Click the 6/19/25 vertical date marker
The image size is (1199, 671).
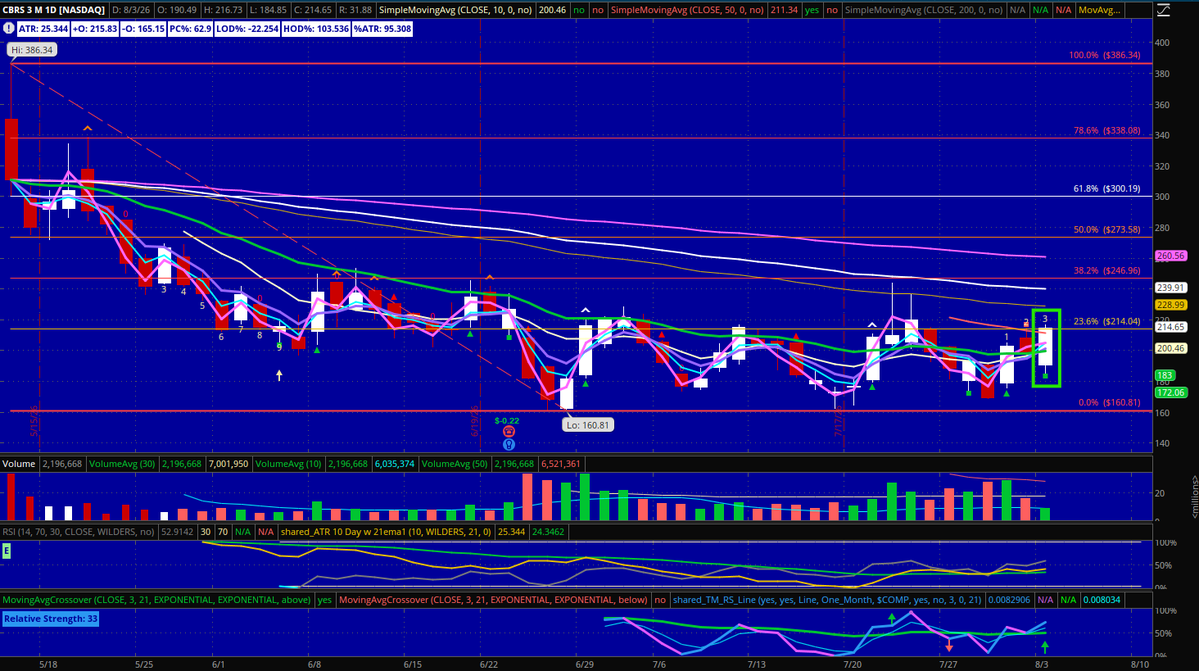tap(474, 423)
